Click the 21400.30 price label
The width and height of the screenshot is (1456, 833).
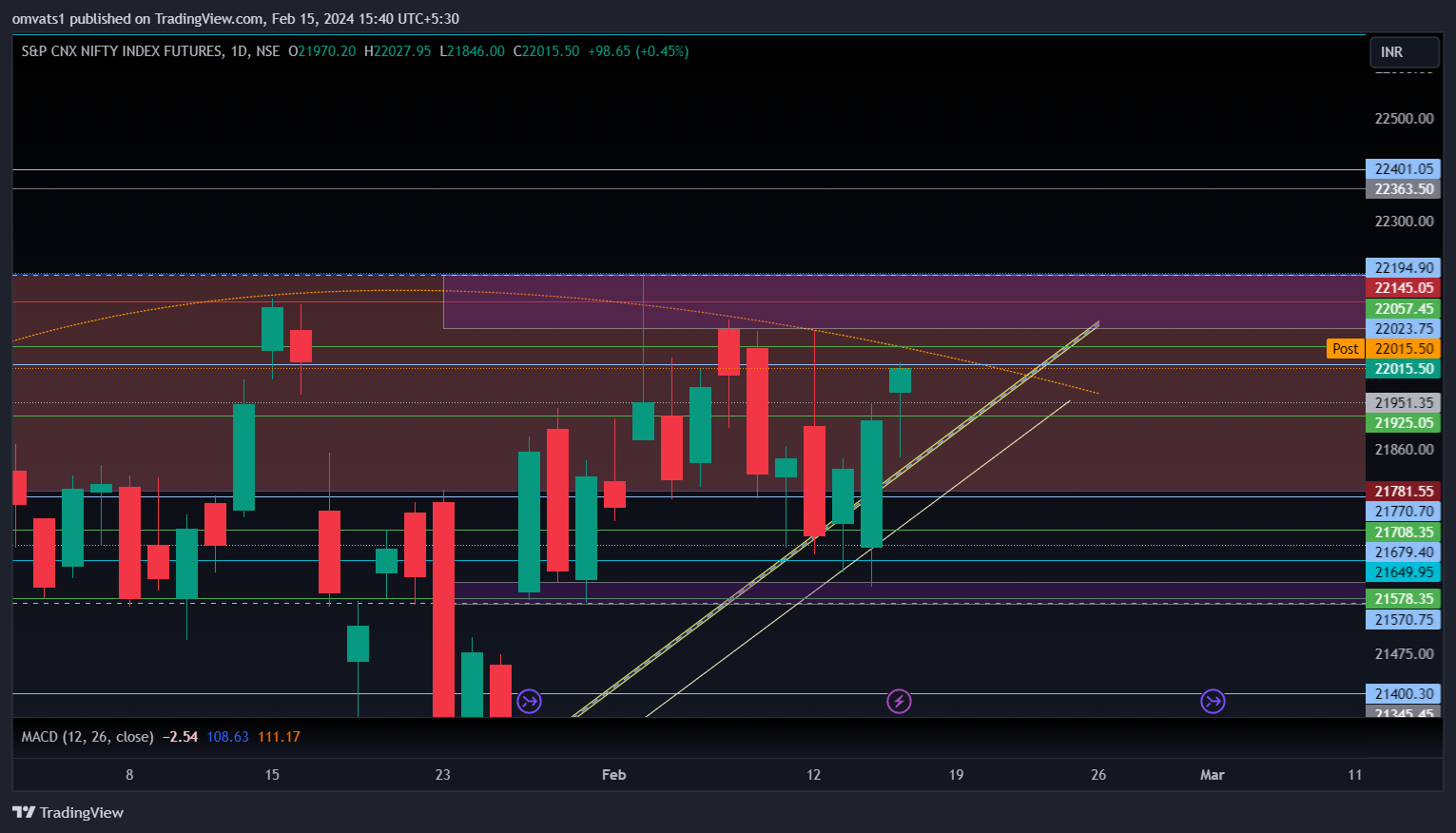point(1403,694)
